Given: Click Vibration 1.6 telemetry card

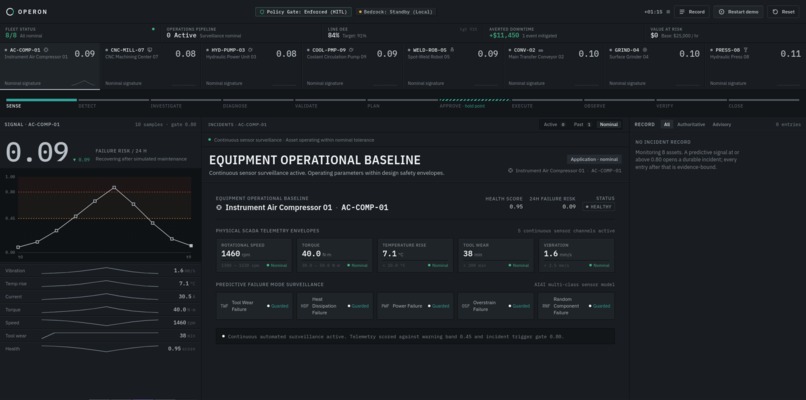Looking at the screenshot, I should tap(576, 255).
